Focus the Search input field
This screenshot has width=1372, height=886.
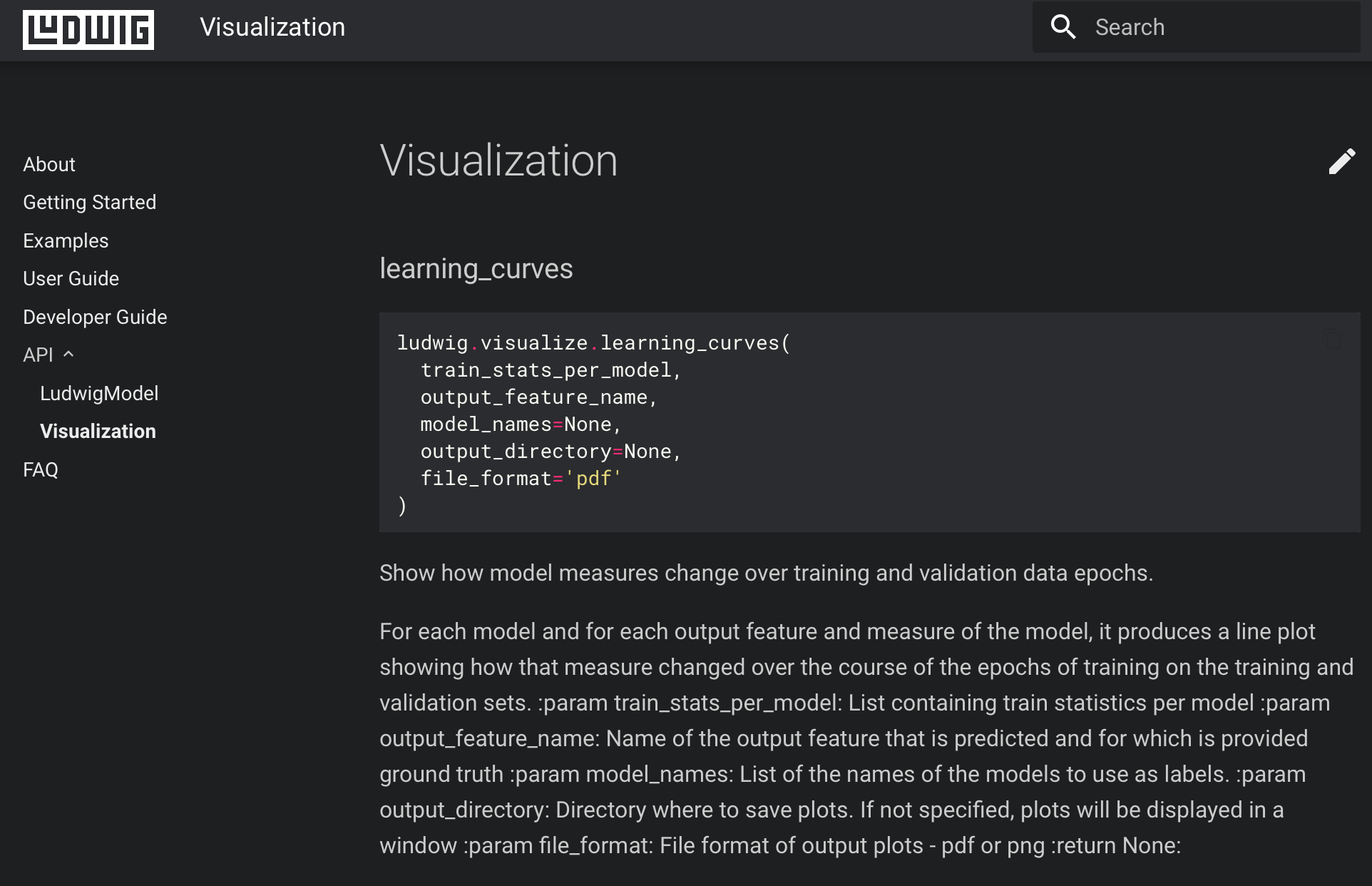point(1197,27)
